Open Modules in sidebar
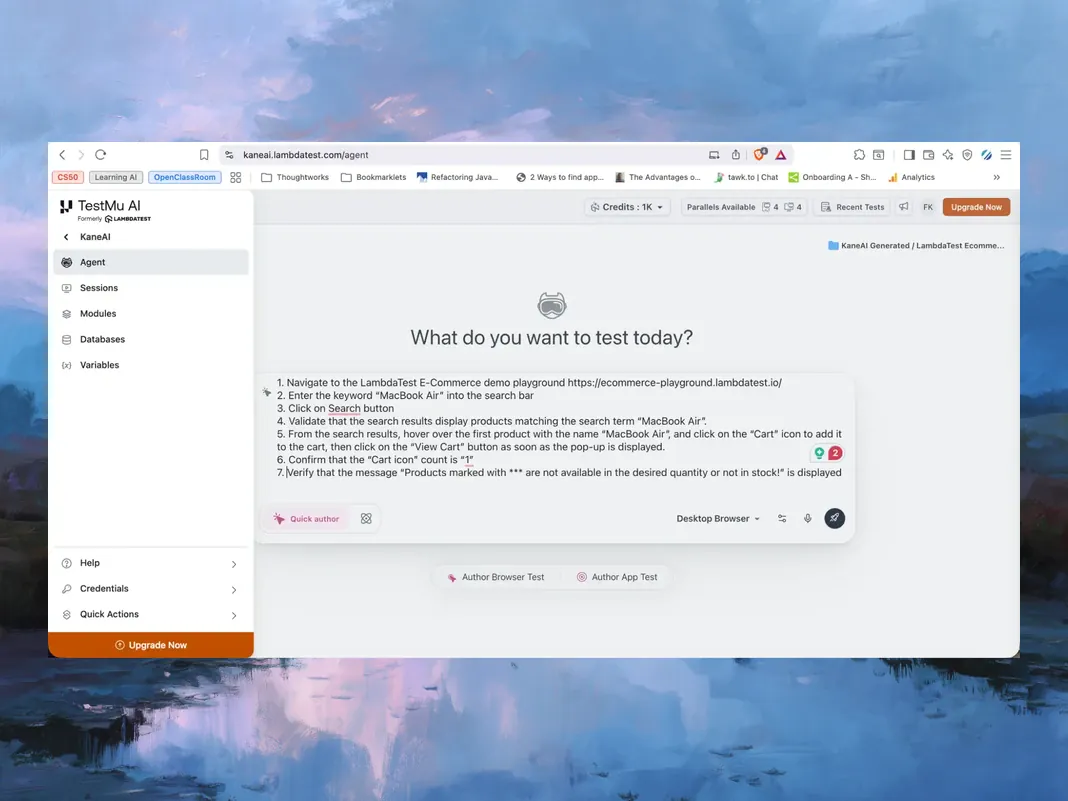The height and width of the screenshot is (801, 1068). (x=151, y=313)
